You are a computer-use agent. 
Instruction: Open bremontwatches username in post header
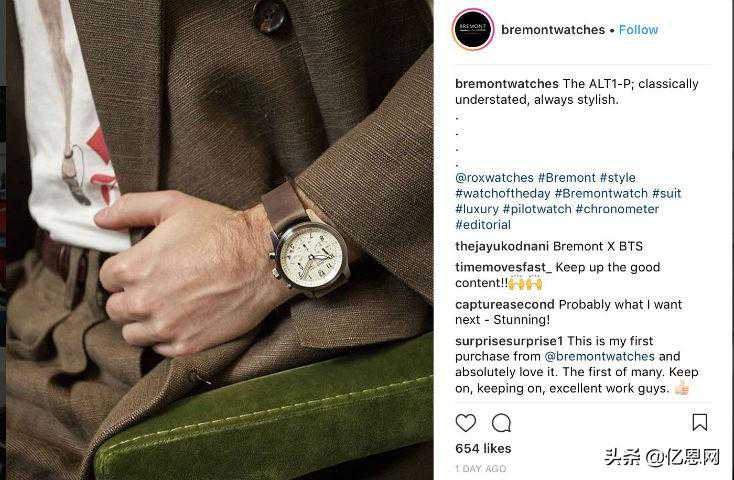point(553,30)
